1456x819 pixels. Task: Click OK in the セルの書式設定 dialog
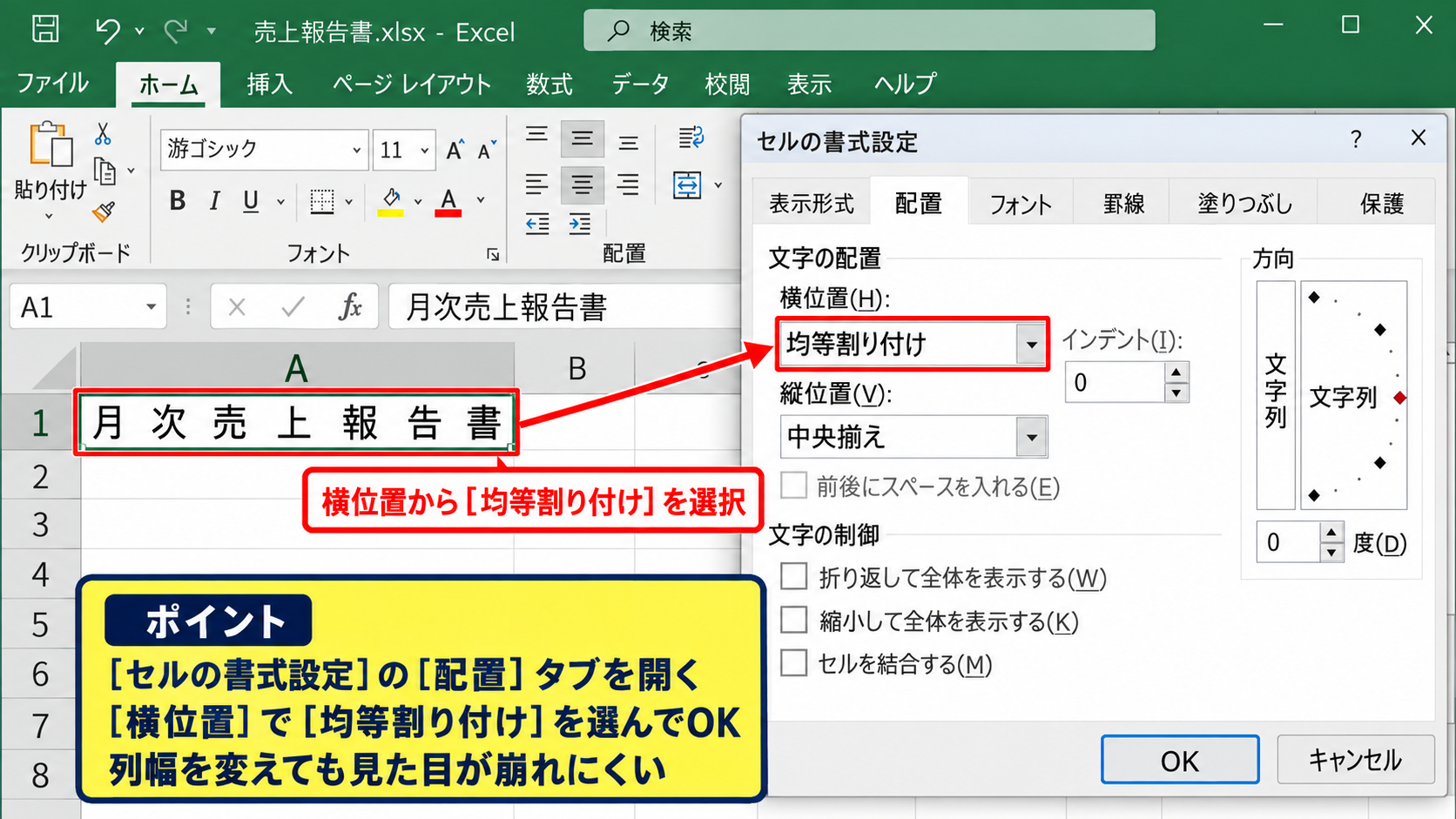point(1180,760)
